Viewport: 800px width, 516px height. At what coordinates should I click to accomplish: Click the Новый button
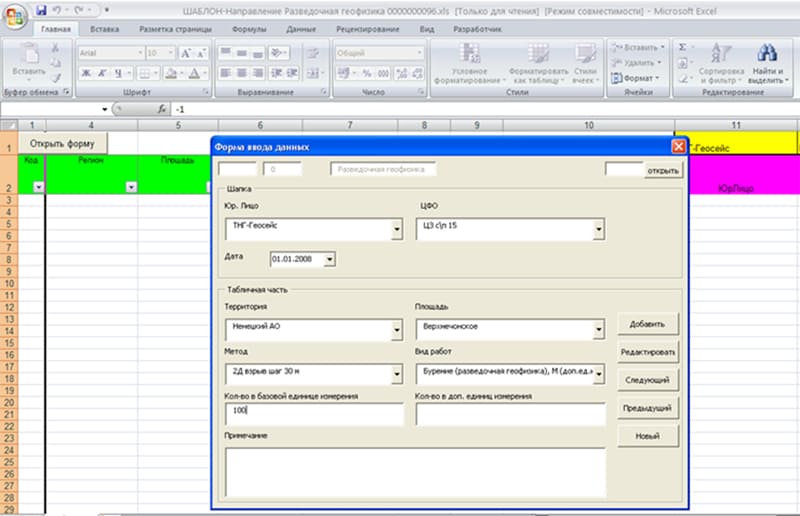(647, 436)
